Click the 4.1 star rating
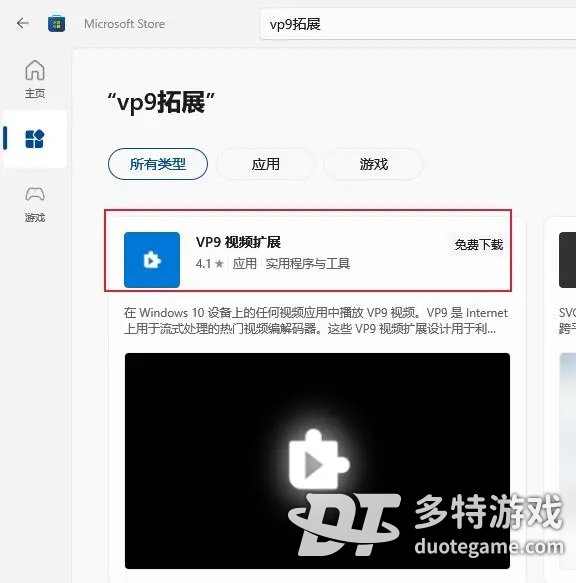Image resolution: width=576 pixels, height=583 pixels. click(x=210, y=264)
